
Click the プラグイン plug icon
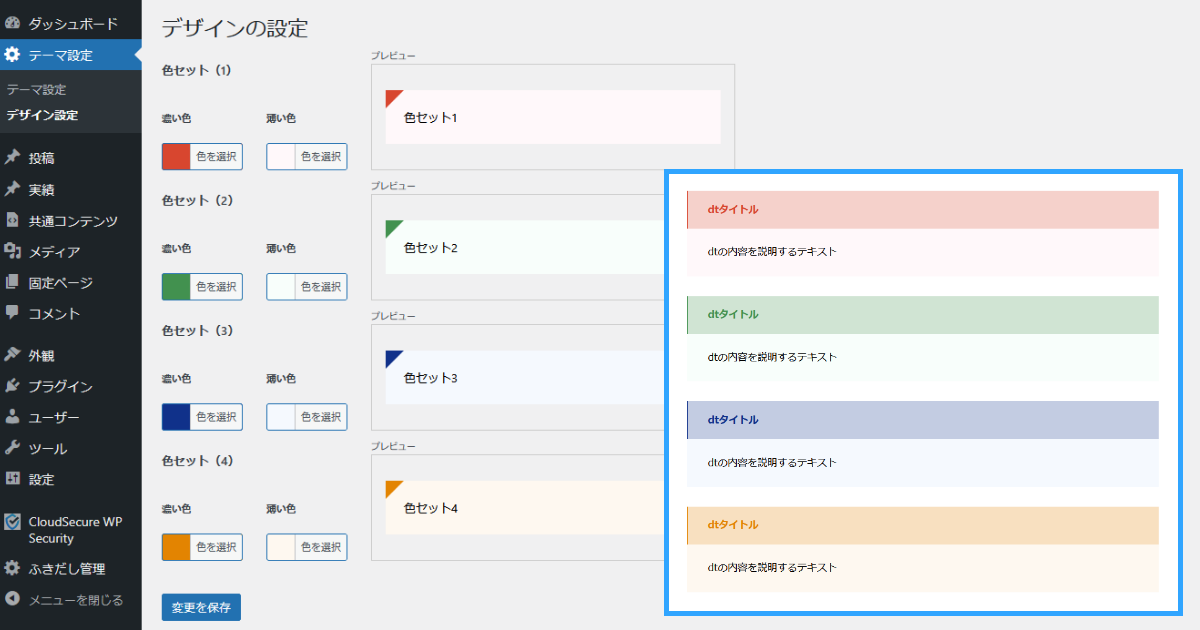(x=13, y=386)
